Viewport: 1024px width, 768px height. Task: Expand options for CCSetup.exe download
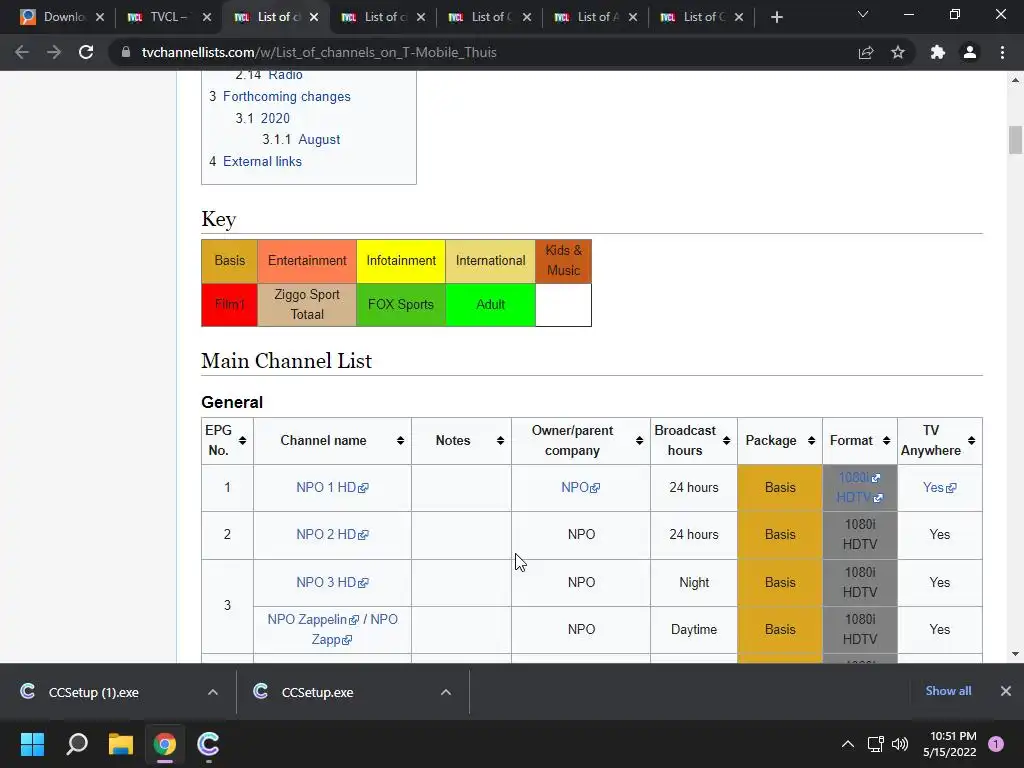click(446, 692)
